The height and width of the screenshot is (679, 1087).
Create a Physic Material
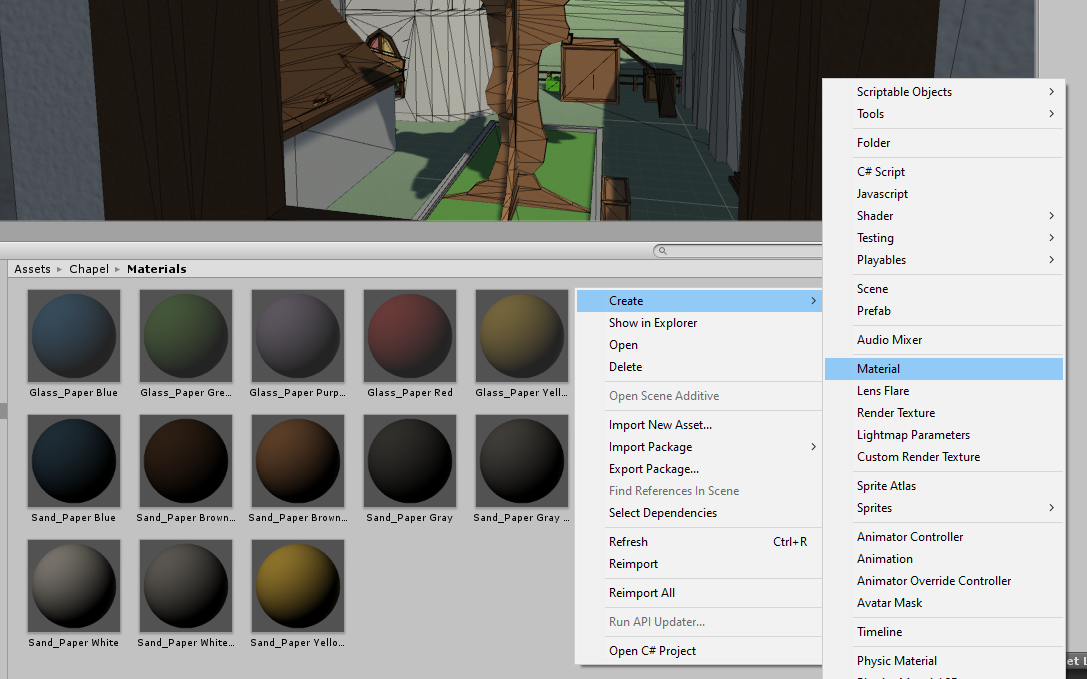(896, 662)
